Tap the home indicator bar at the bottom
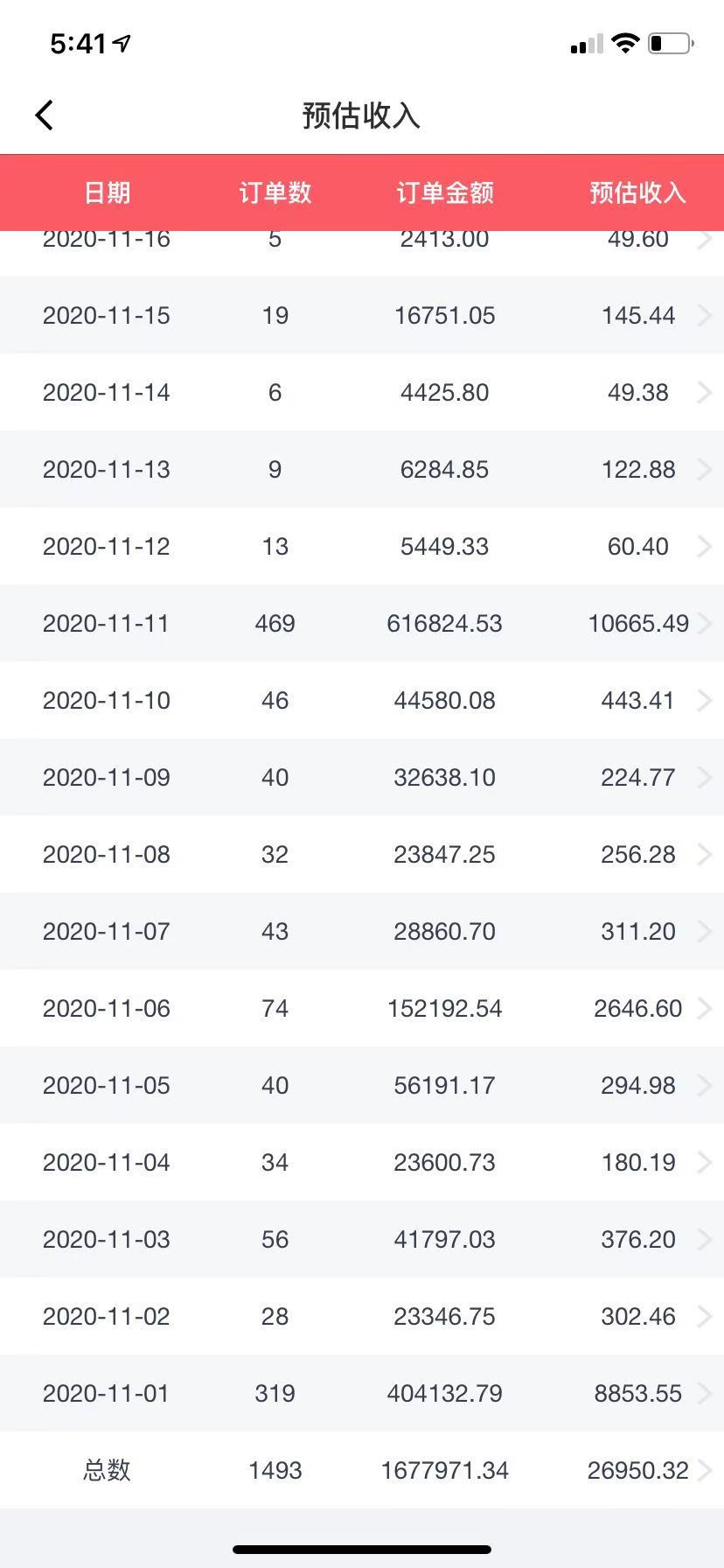This screenshot has width=724, height=1568. 362,1549
